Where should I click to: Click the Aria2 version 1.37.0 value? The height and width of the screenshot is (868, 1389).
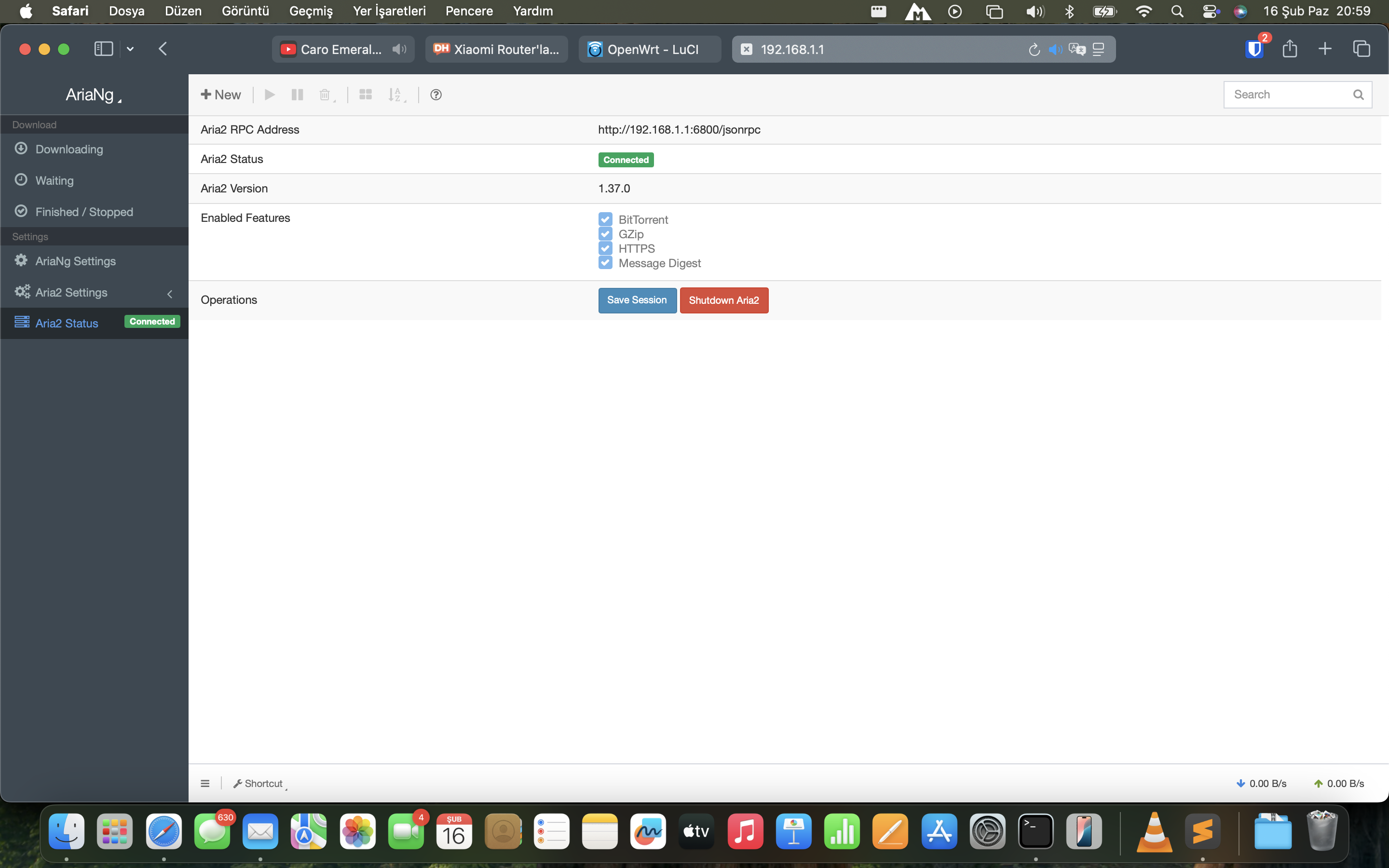[614, 188]
